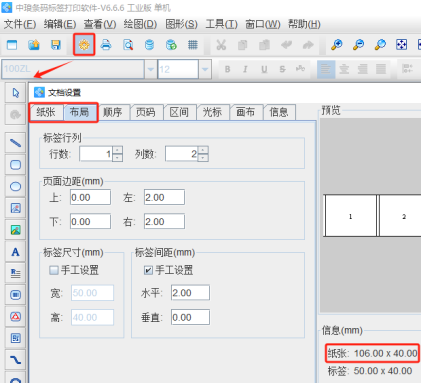421x384 pixels.
Task: Decrease the column count stepper
Action: tap(203, 158)
